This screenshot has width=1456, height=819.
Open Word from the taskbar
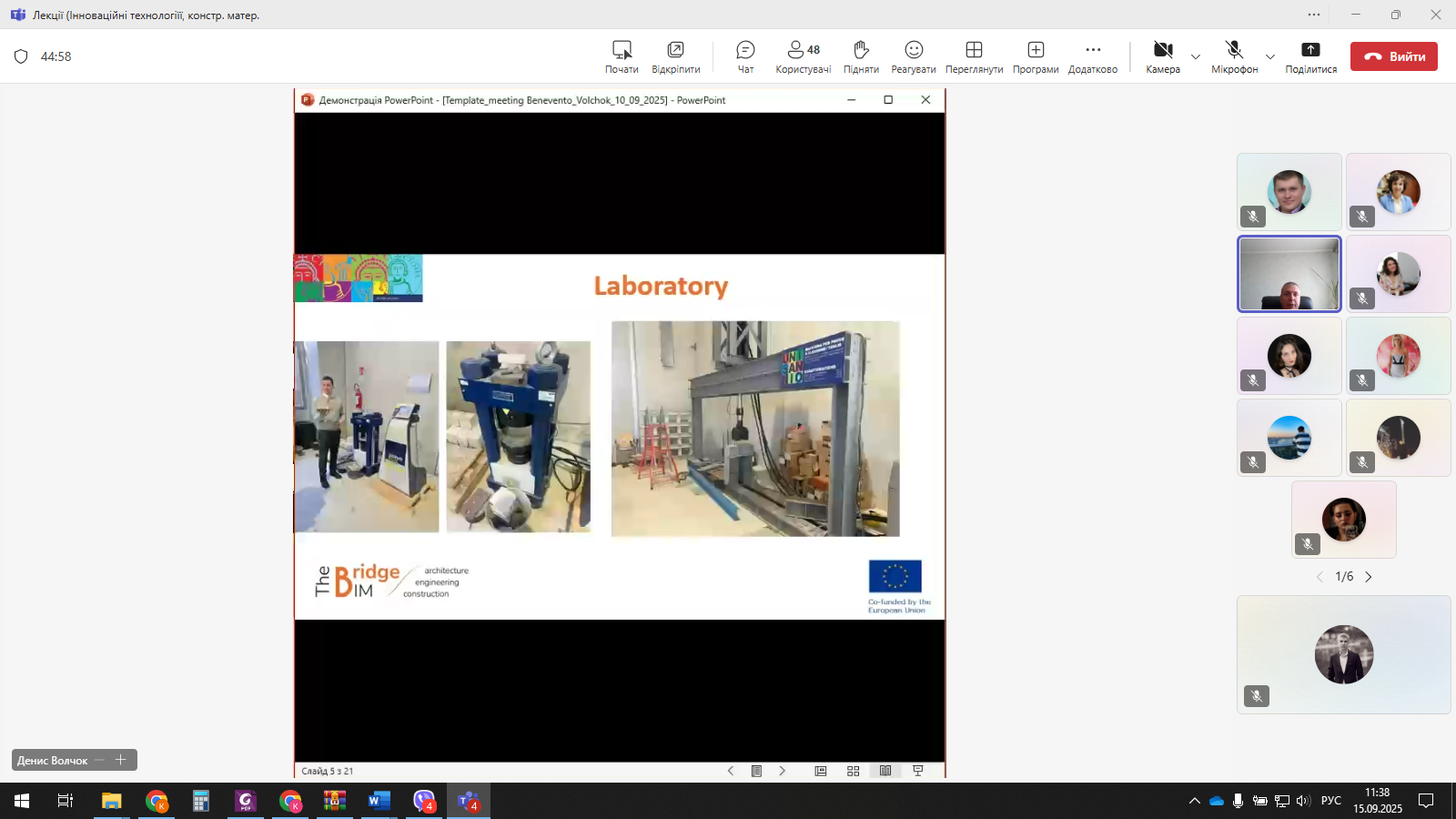(379, 801)
